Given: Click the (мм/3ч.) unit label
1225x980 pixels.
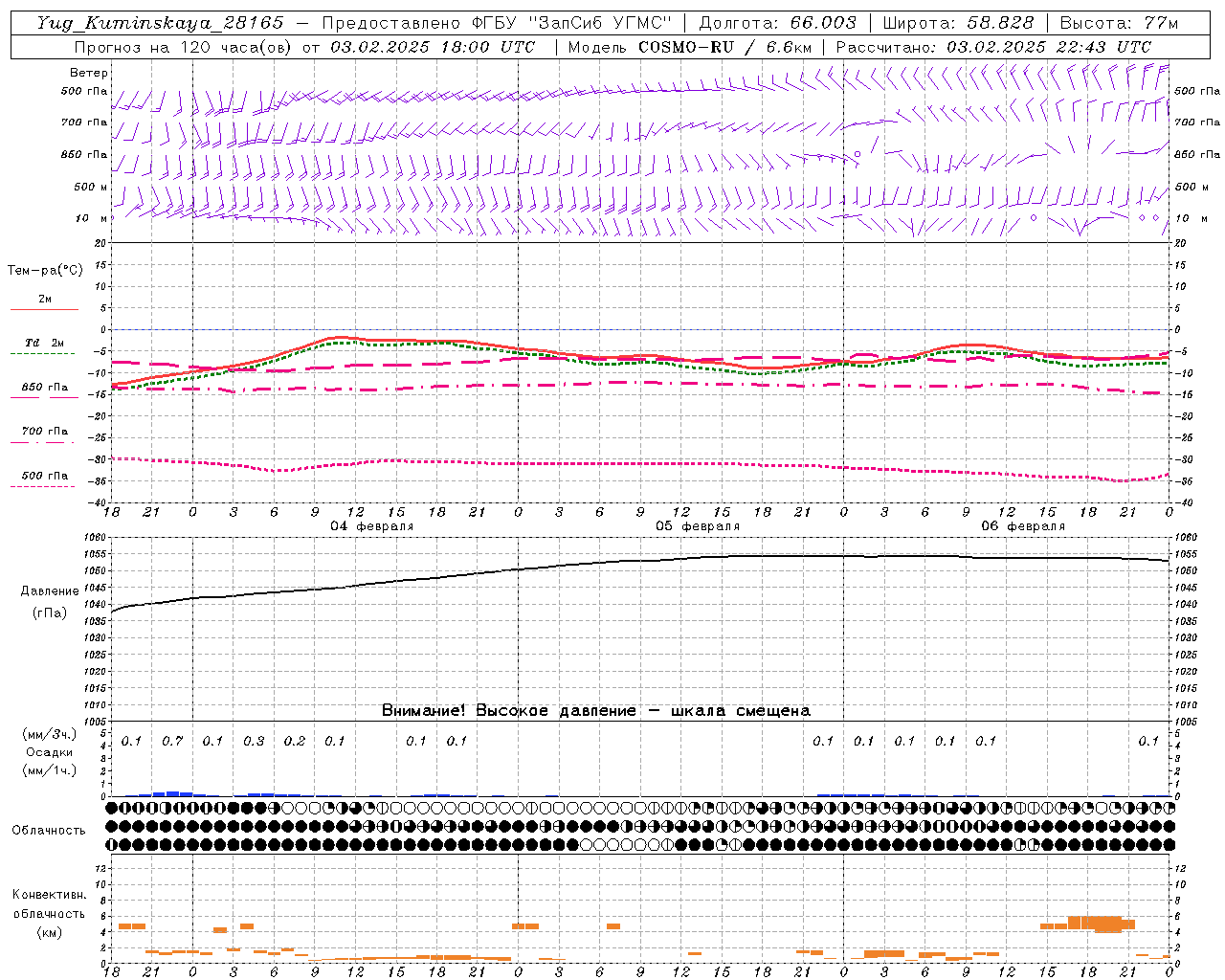Looking at the screenshot, I should tap(50, 734).
